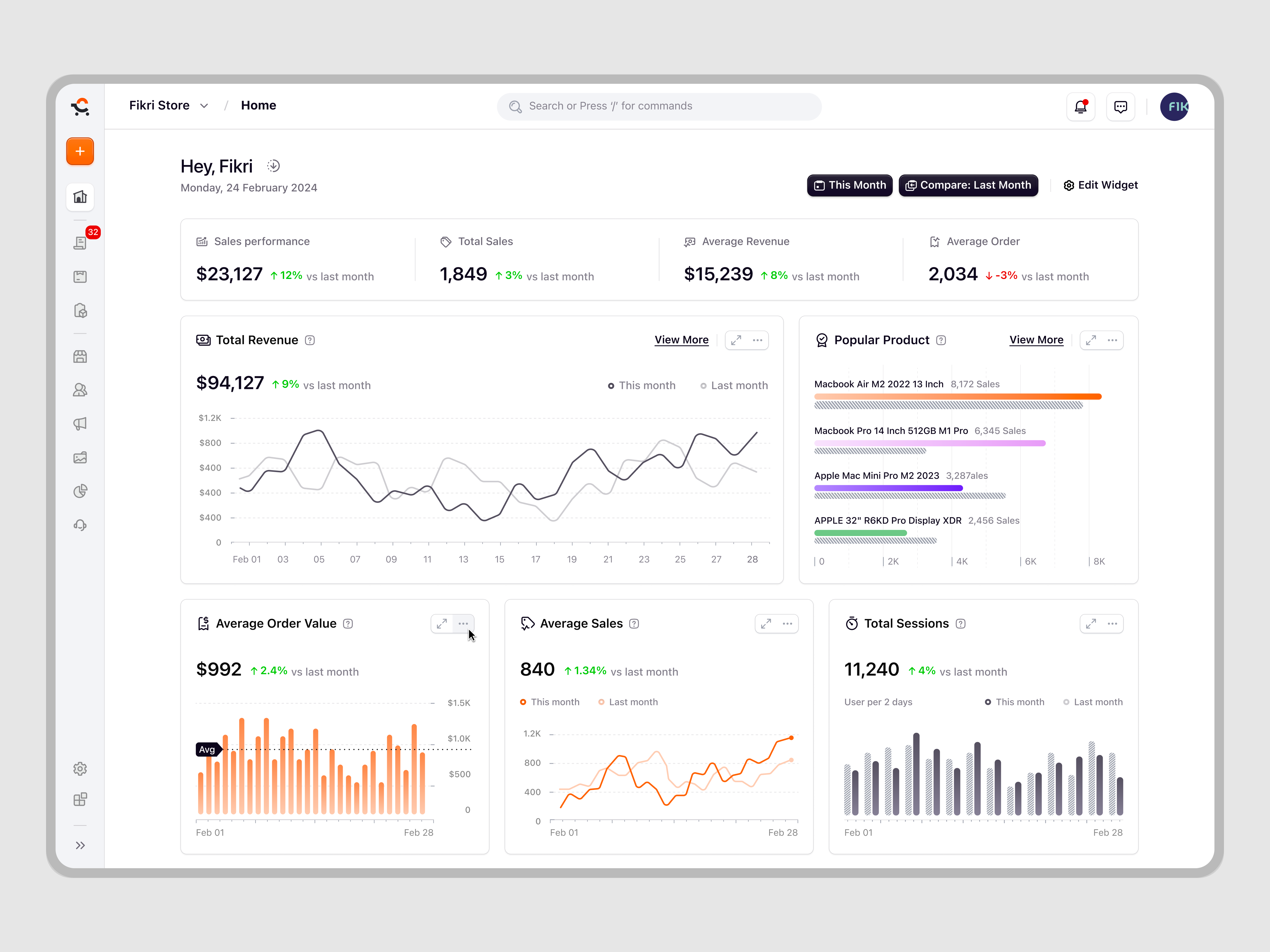
Task: Select the Home icon in the sidebar
Action: [80, 197]
